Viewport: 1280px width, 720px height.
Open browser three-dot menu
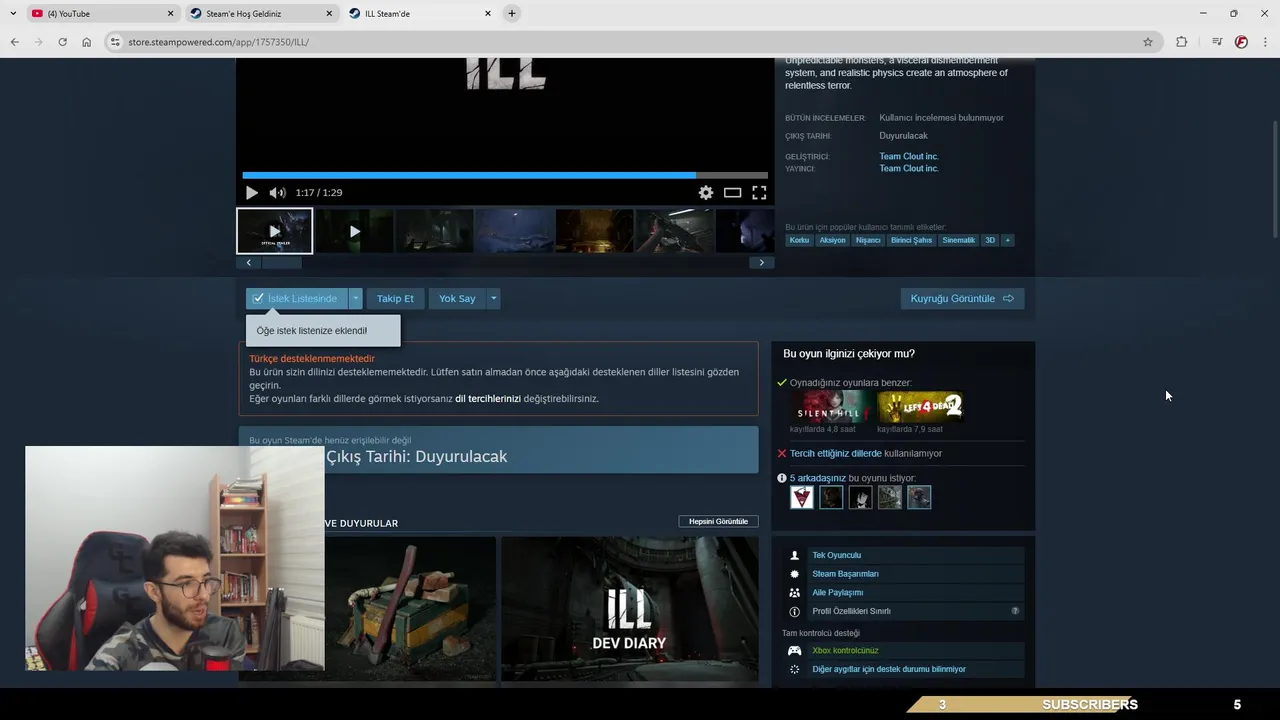point(1266,42)
